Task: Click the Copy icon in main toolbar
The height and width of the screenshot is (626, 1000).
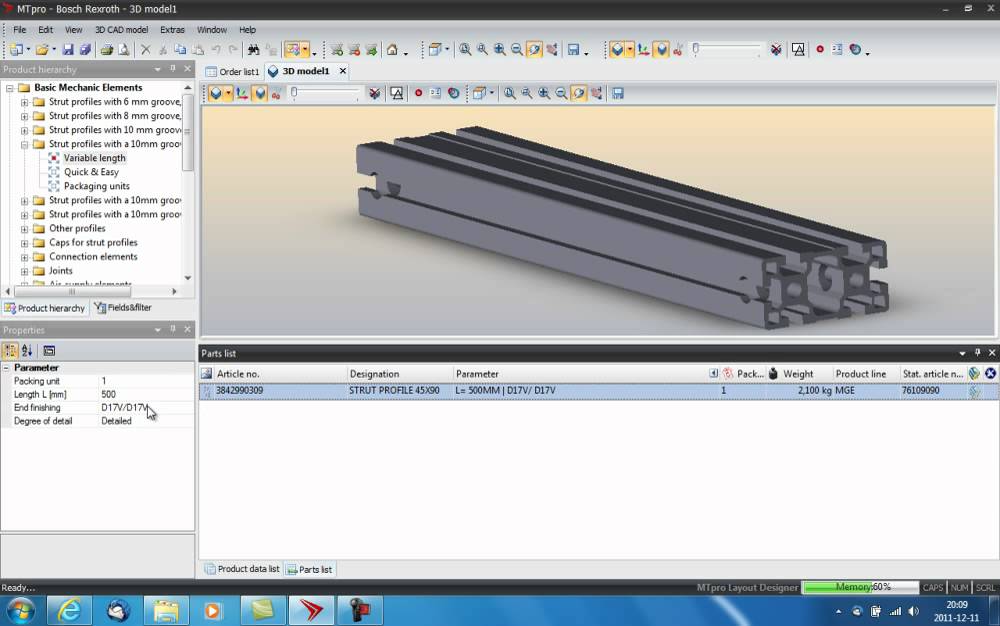Action: click(x=180, y=50)
